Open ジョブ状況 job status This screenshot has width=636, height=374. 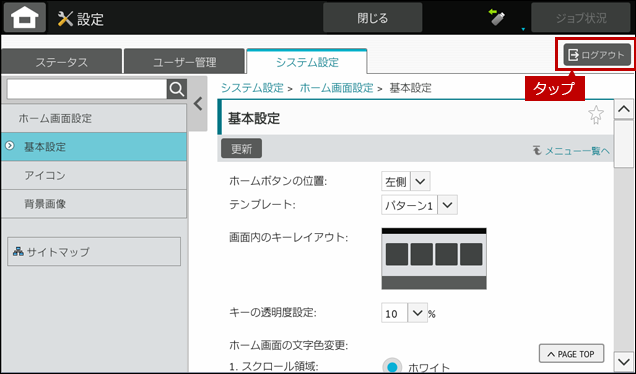click(581, 18)
